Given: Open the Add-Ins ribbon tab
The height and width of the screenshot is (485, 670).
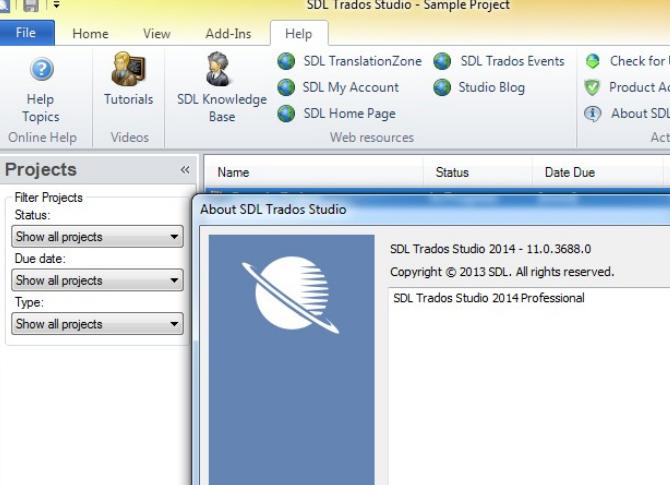Looking at the screenshot, I should (228, 33).
